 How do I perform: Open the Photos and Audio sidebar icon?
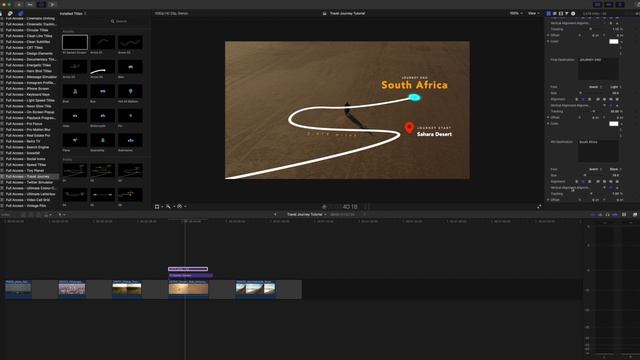click(10, 13)
